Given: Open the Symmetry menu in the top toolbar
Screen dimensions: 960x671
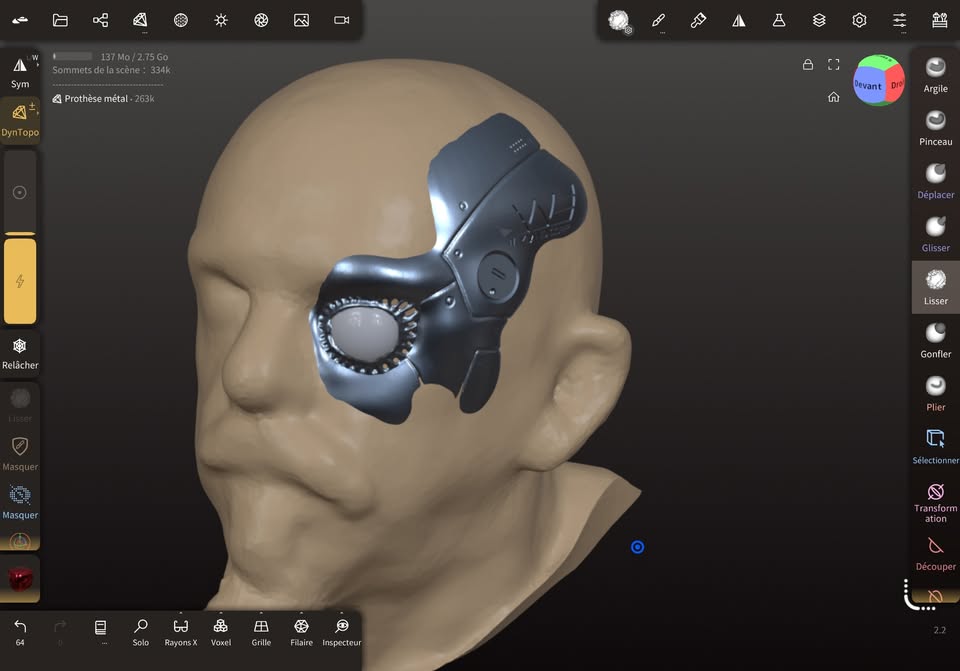Looking at the screenshot, I should (738, 20).
